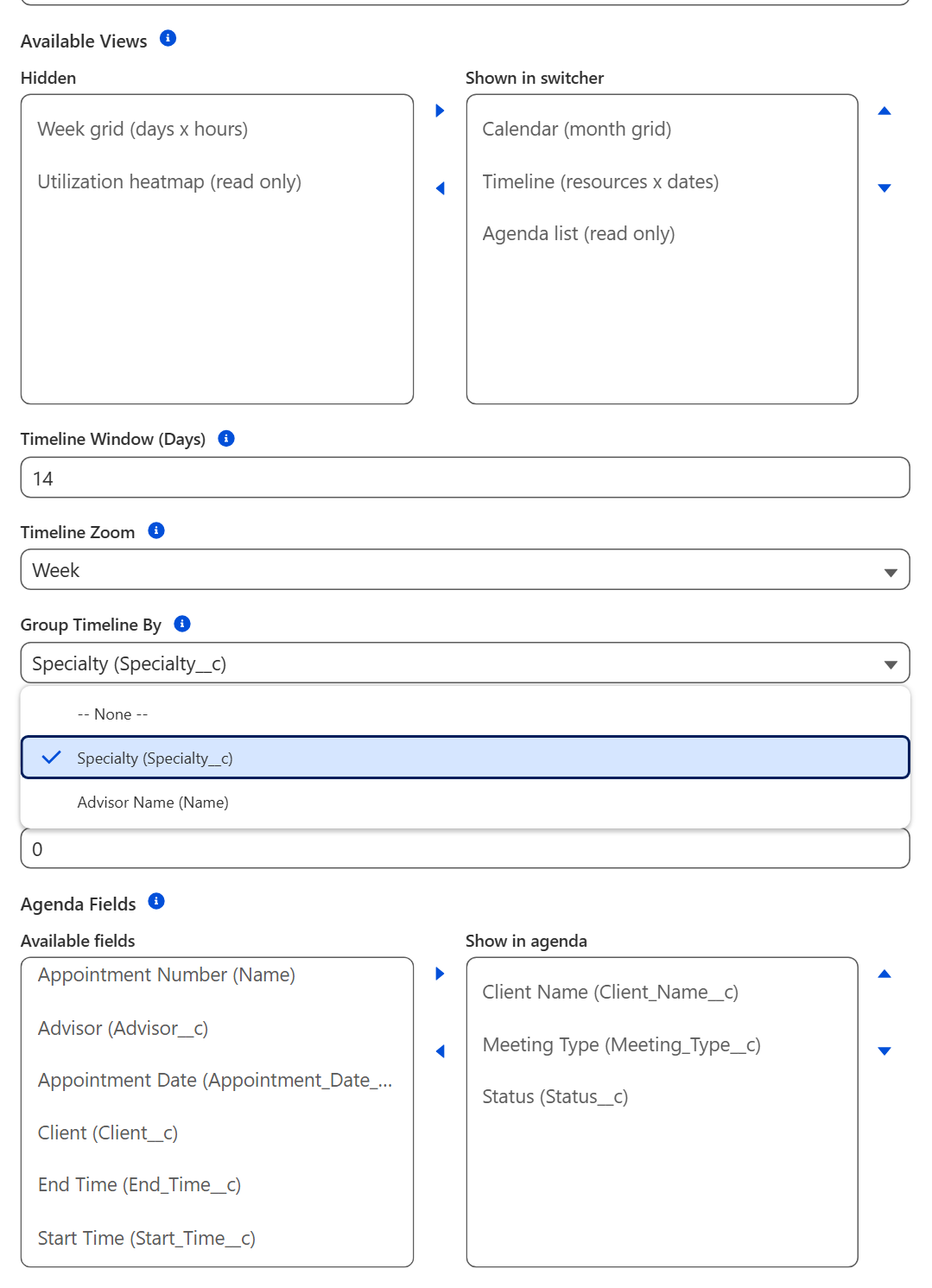Select the Appointment Number (Name) field
The width and height of the screenshot is (932, 1288).
(x=217, y=976)
